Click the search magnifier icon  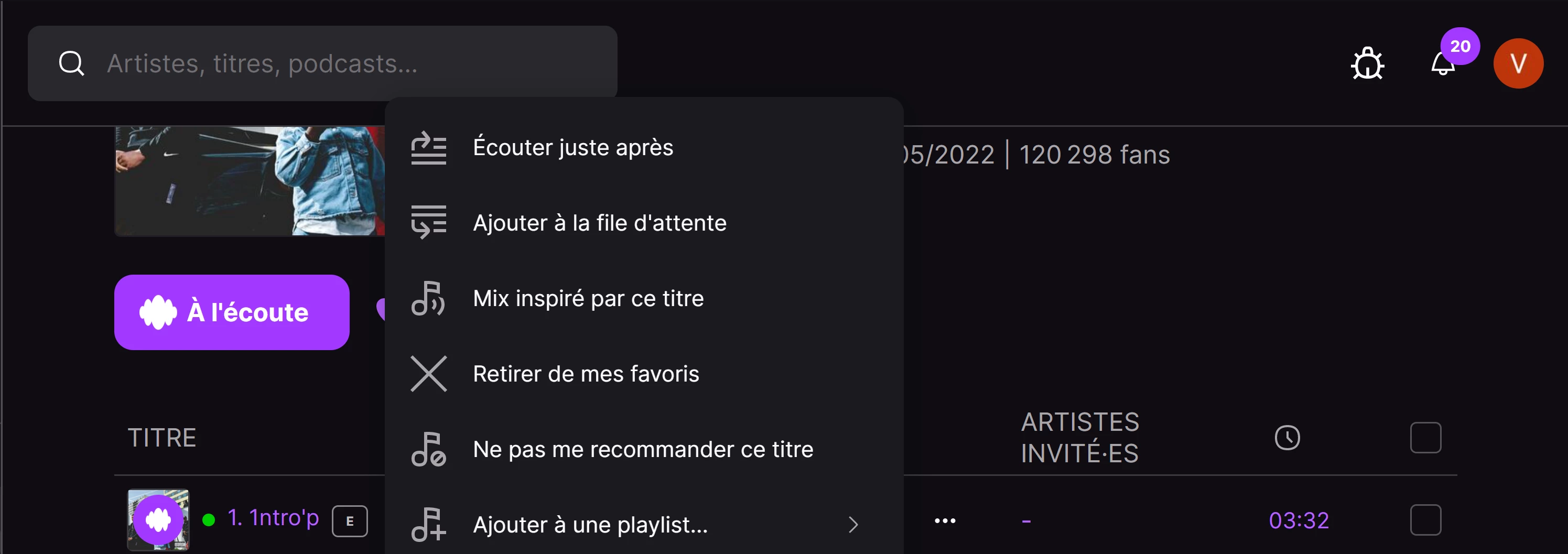(71, 63)
